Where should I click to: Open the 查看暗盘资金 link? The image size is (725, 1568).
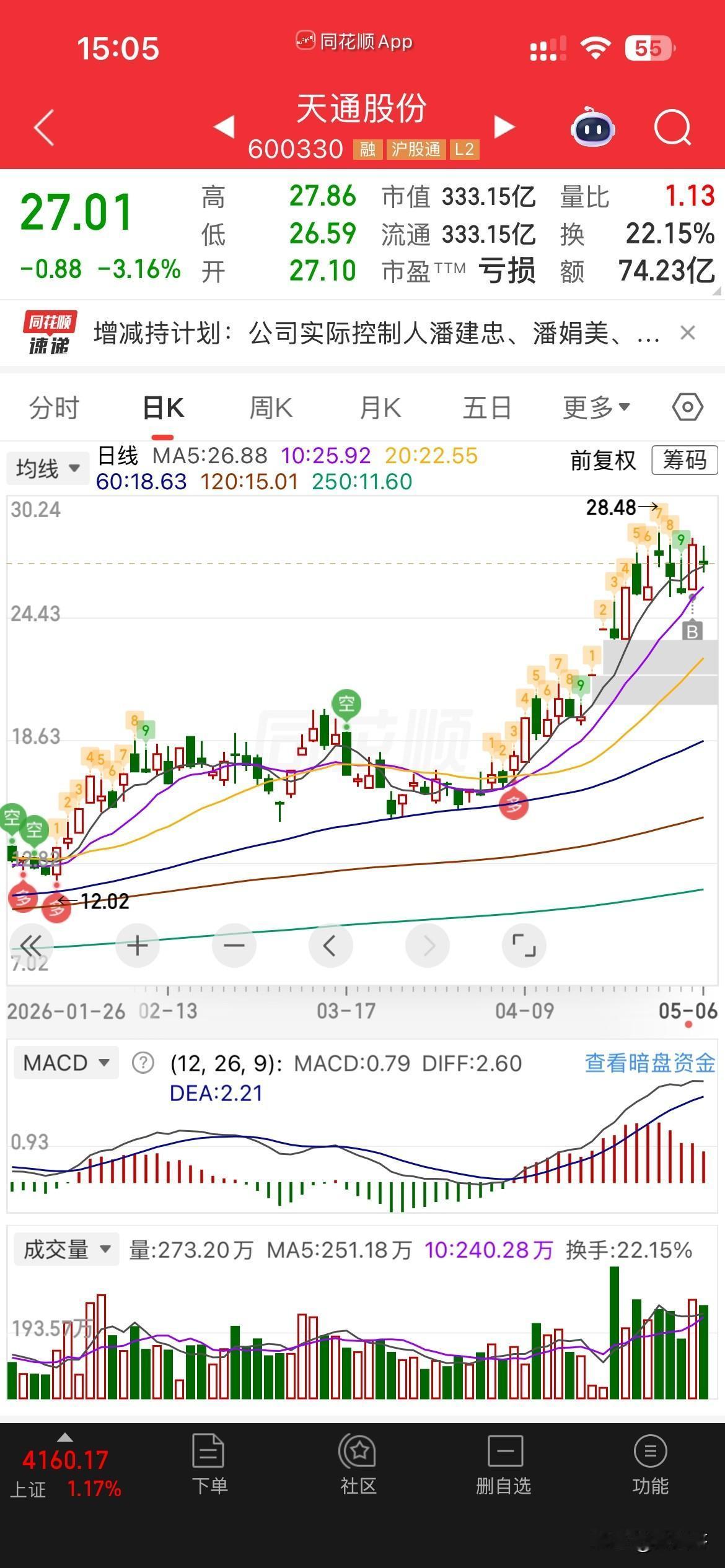coord(650,1063)
